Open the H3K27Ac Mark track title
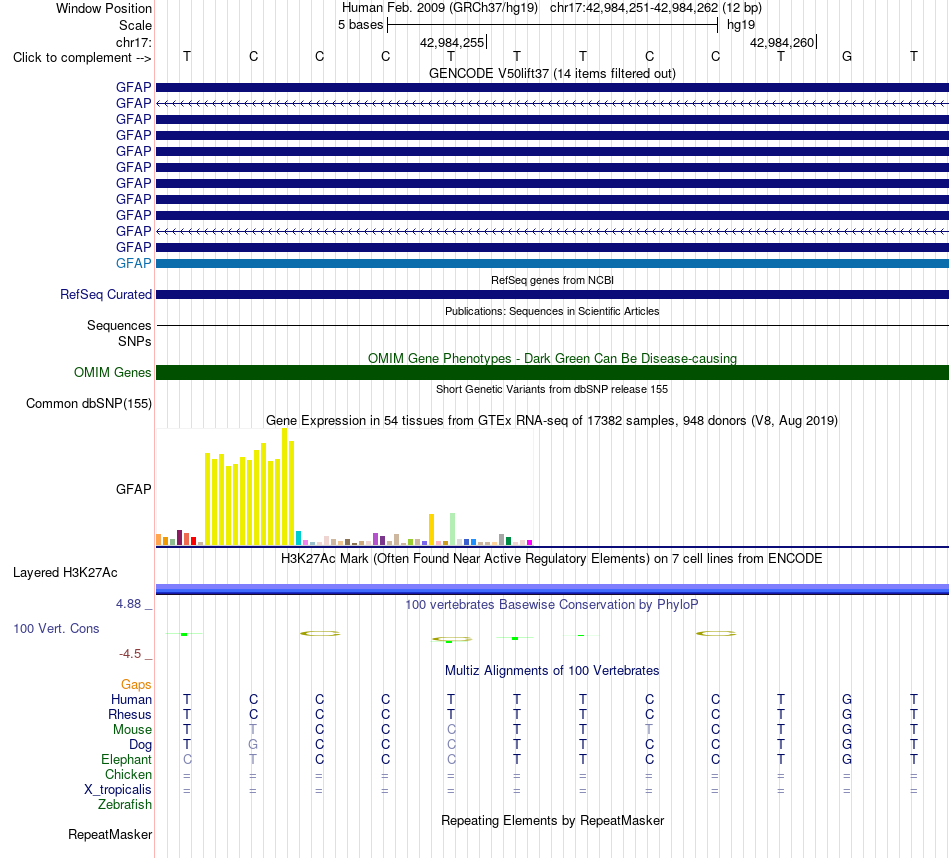The height and width of the screenshot is (858, 950). pos(552,558)
